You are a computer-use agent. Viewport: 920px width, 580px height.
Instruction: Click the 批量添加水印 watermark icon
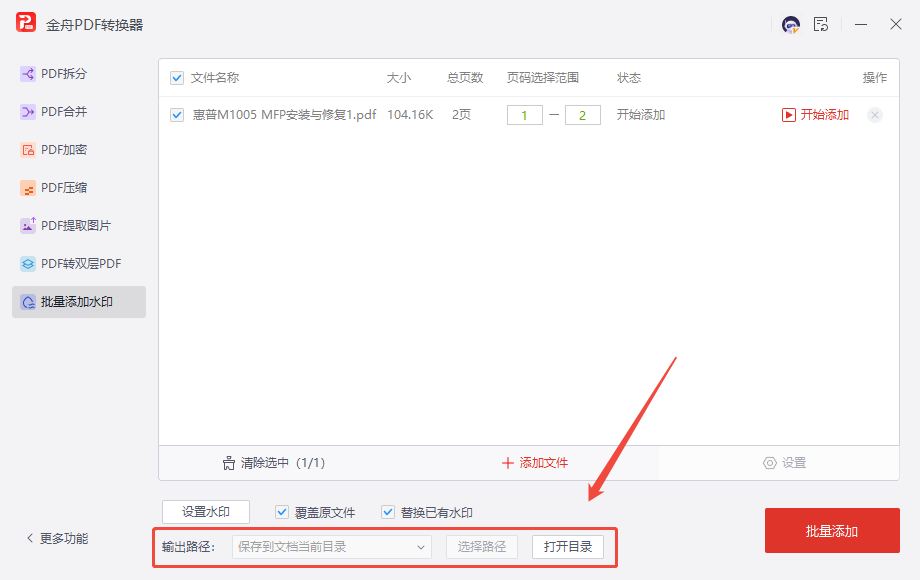point(28,302)
